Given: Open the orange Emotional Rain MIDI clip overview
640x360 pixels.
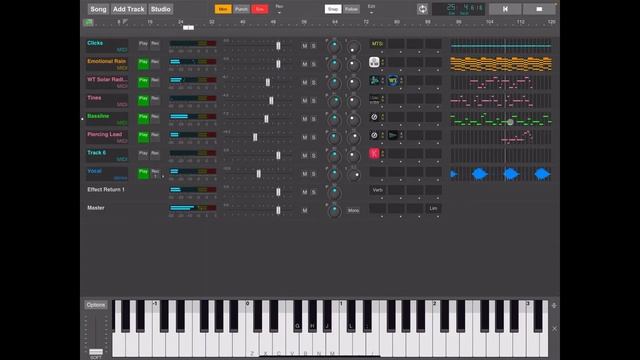Looking at the screenshot, I should click(501, 64).
